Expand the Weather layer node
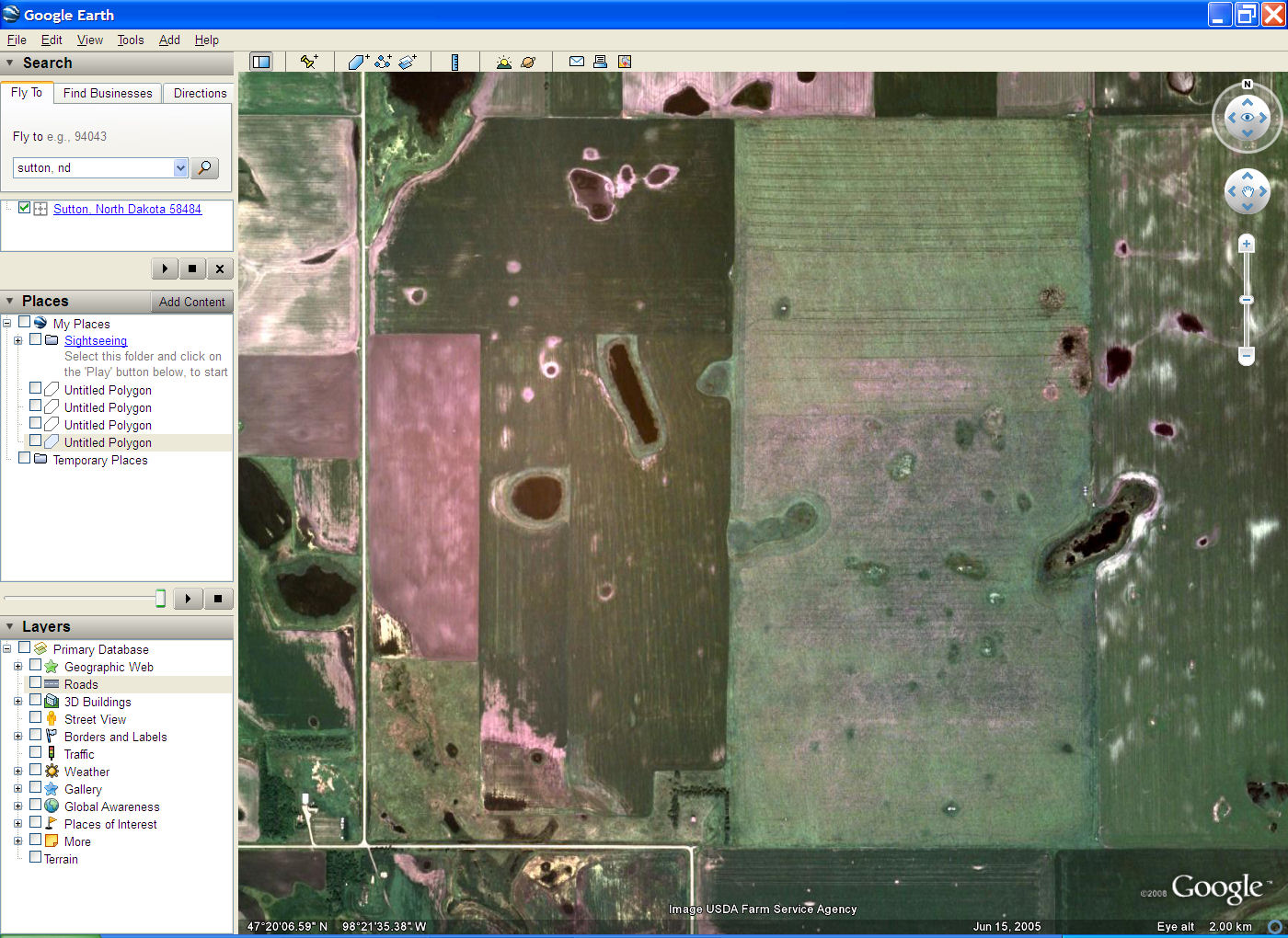 [17, 772]
